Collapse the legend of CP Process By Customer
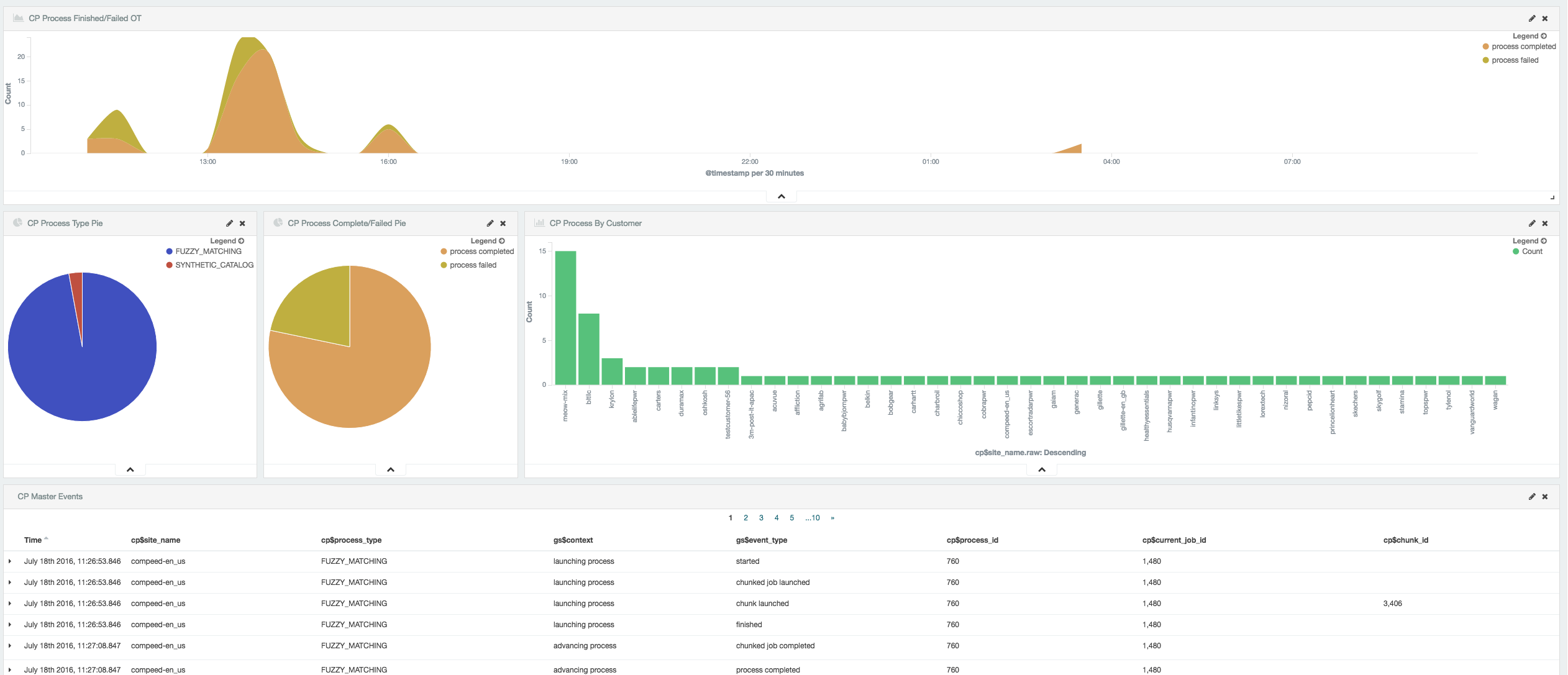Viewport: 1568px width, 675px height. pyautogui.click(x=1543, y=241)
